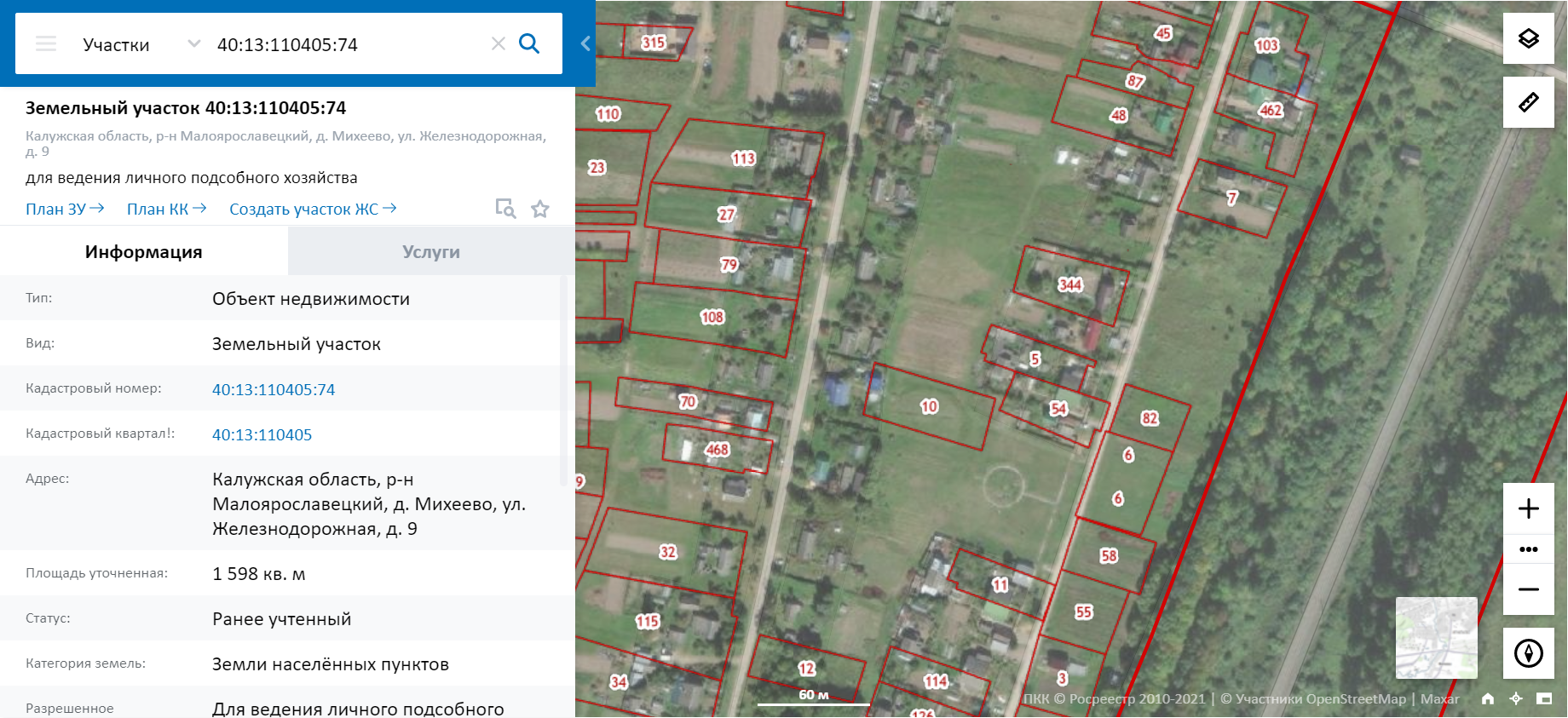Zoom out of the map
The image size is (1568, 718).
pyautogui.click(x=1529, y=589)
